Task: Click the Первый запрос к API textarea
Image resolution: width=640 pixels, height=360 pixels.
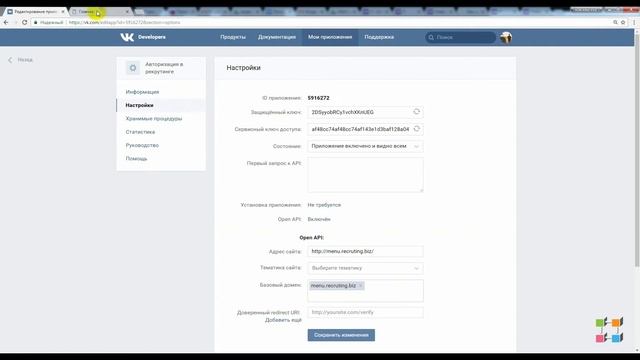Action: tap(365, 175)
